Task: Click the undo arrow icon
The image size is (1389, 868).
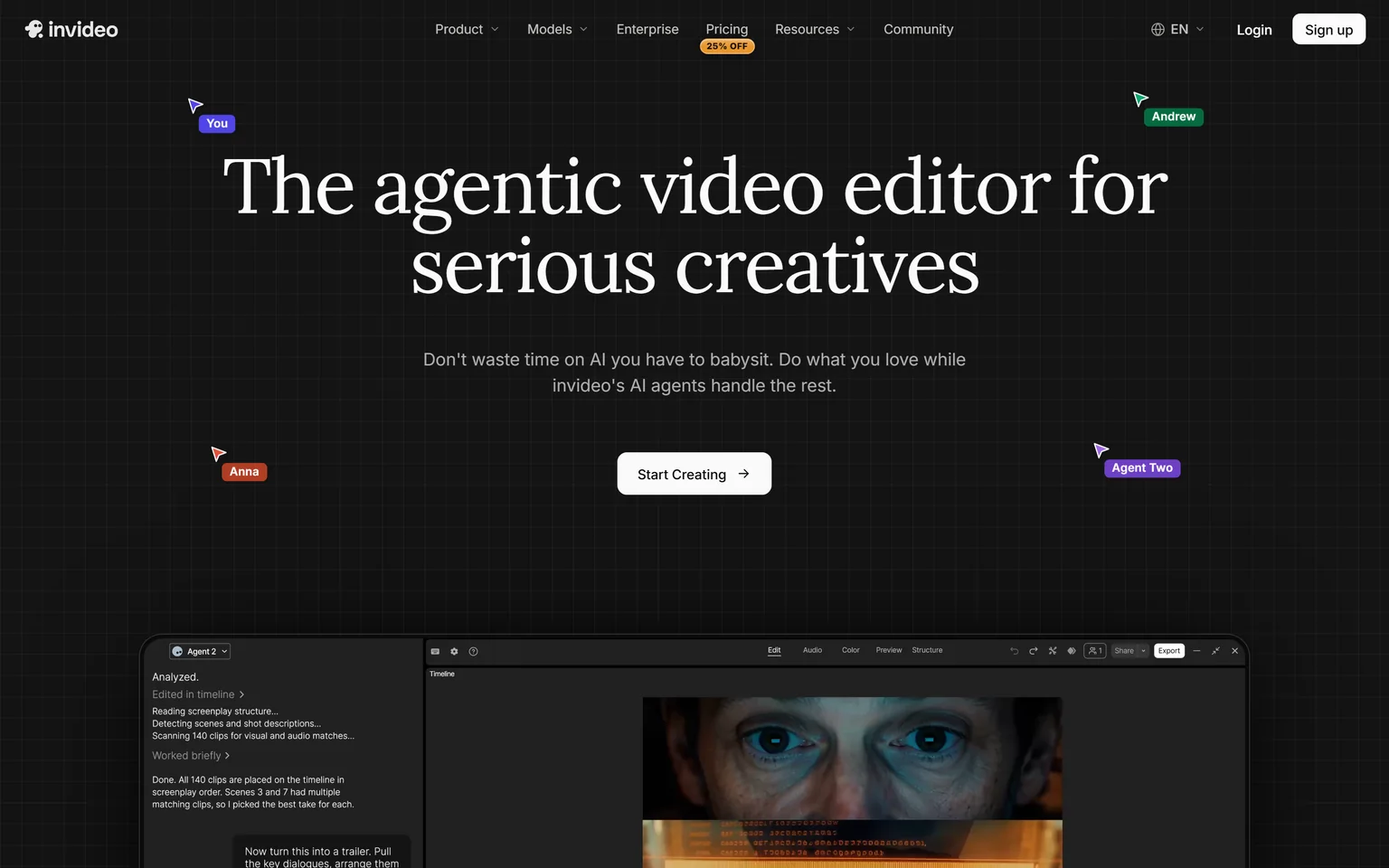Action: [x=1014, y=651]
